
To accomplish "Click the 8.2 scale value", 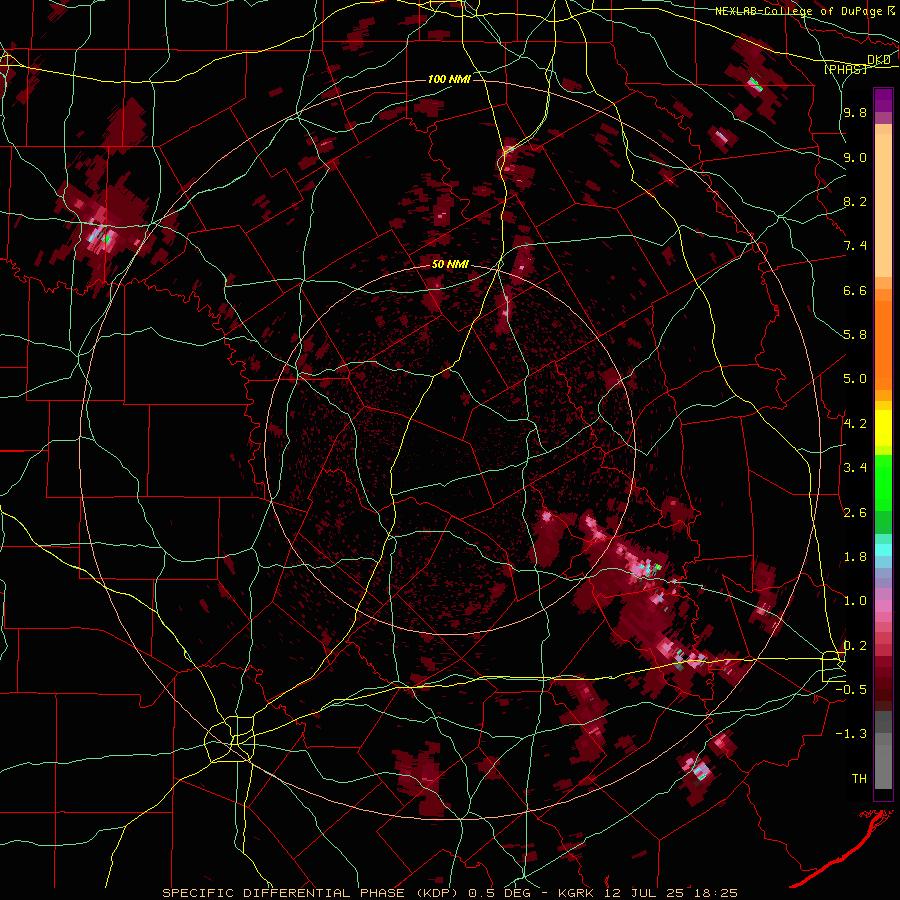I will [x=855, y=201].
